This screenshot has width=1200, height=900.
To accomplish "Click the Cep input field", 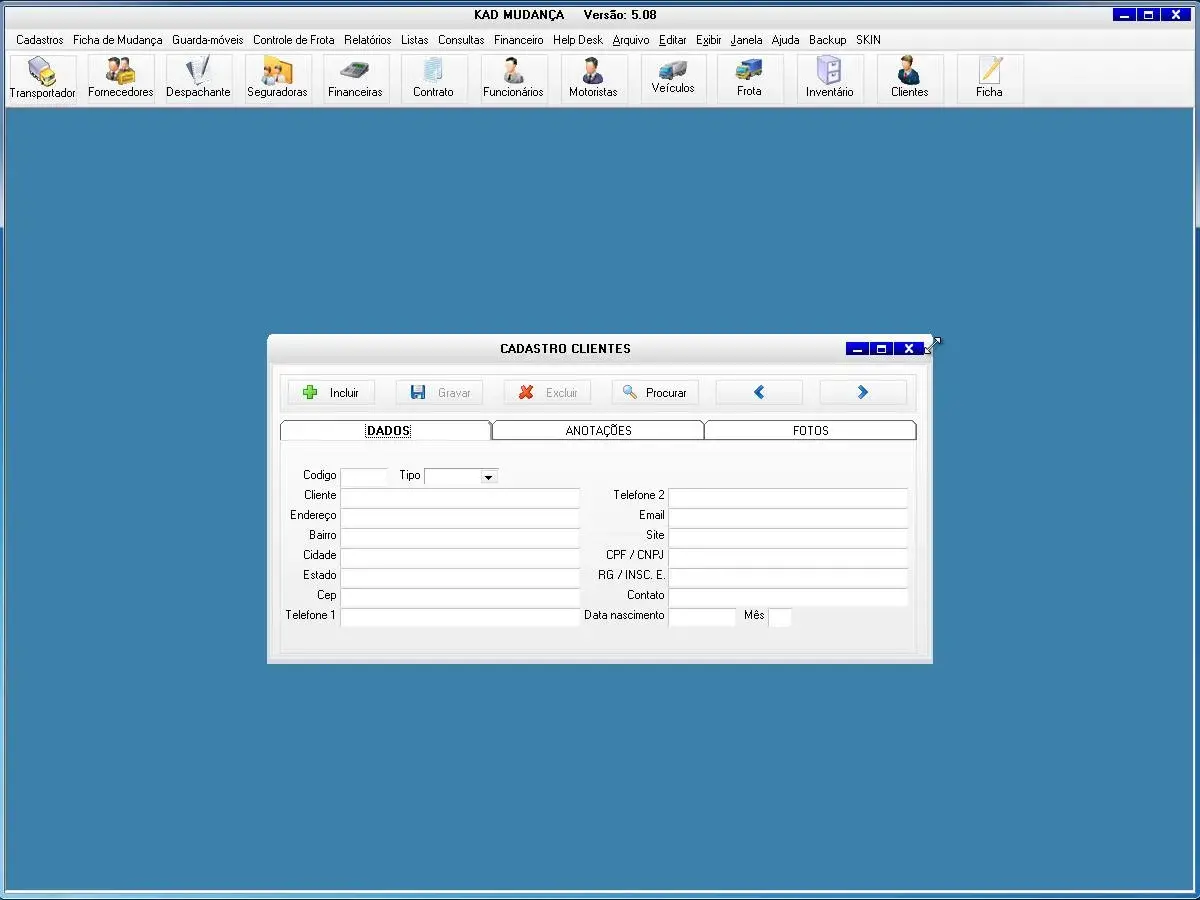I will coord(460,597).
